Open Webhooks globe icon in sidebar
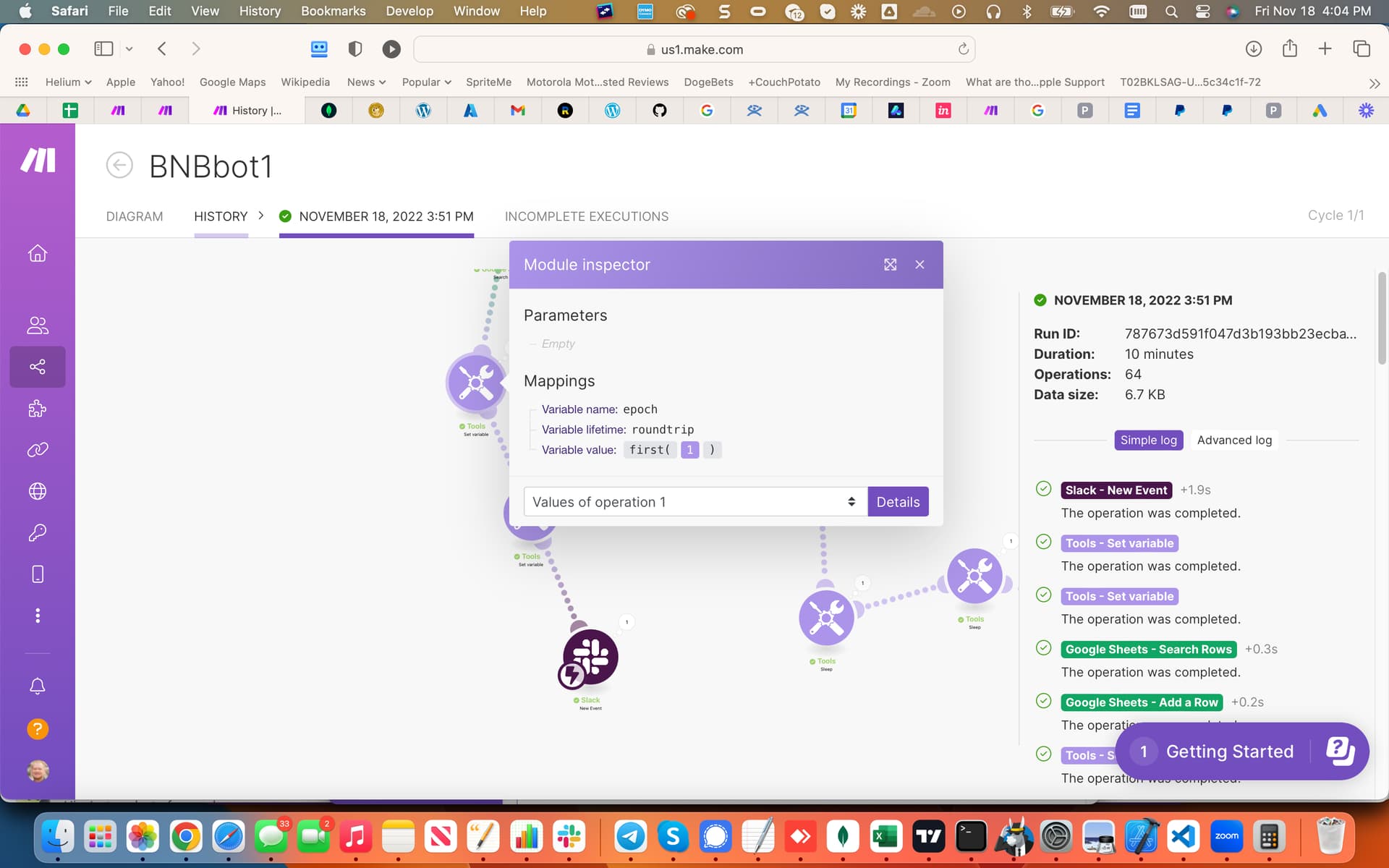Viewport: 1389px width, 868px height. [x=38, y=491]
